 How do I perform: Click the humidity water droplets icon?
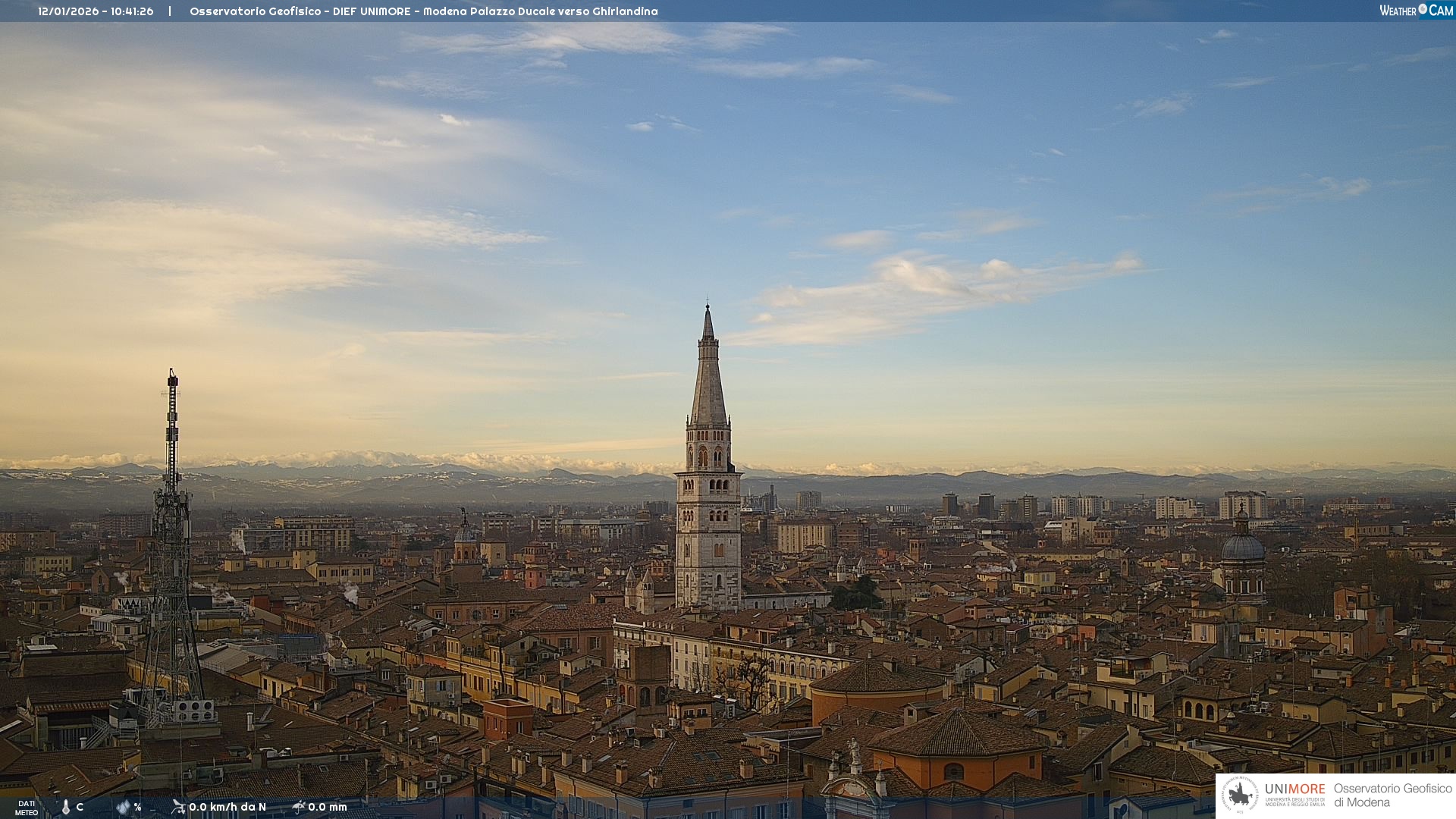point(123,807)
